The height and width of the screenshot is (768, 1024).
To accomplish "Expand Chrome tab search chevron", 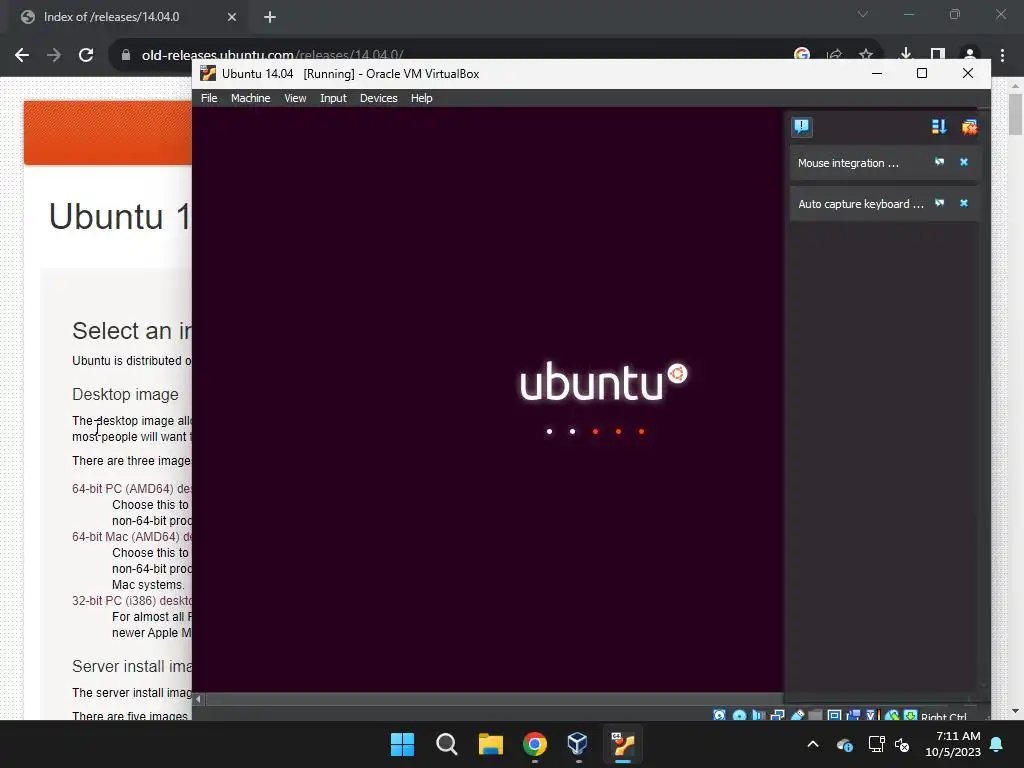I will click(863, 14).
